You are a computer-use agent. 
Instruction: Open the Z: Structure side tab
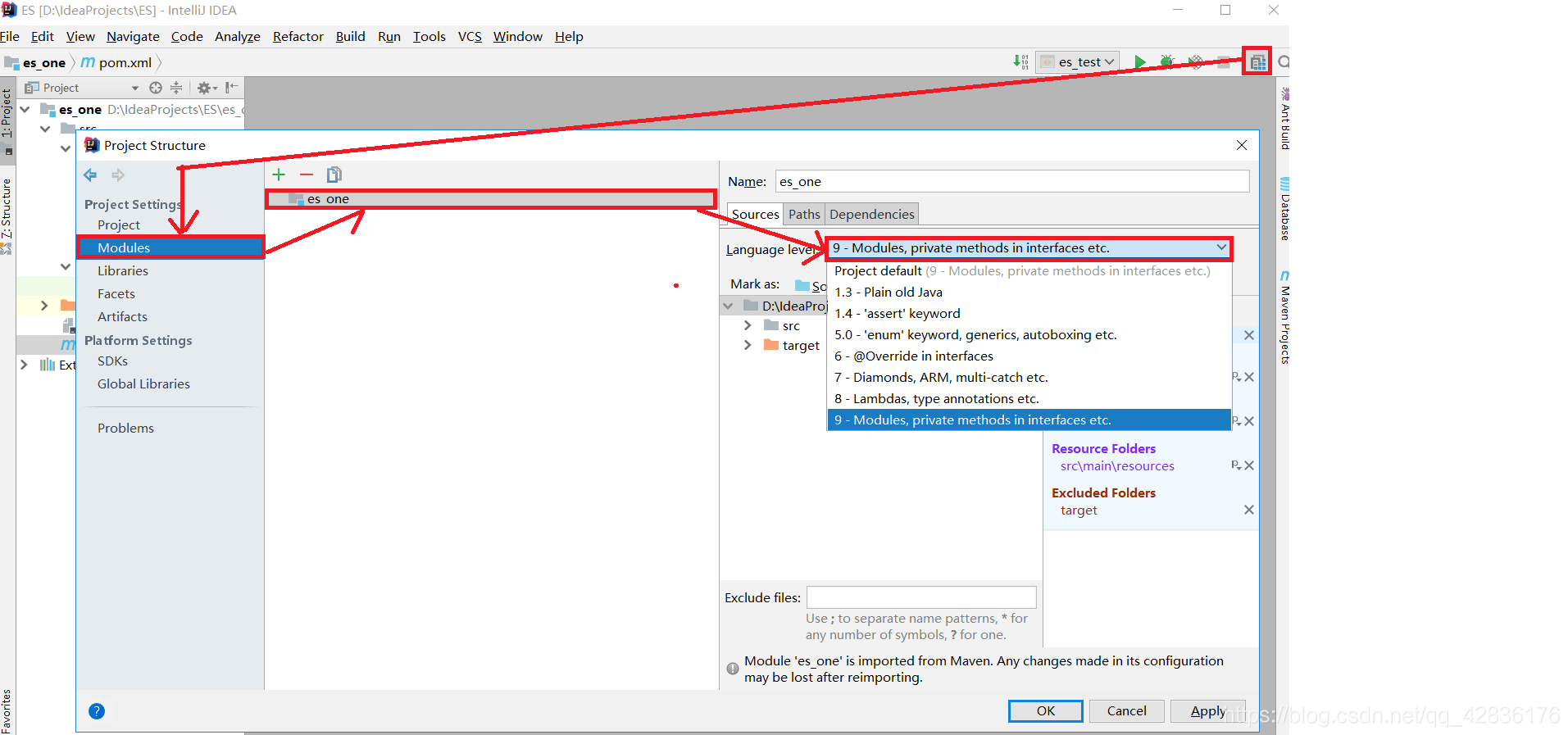coord(7,216)
